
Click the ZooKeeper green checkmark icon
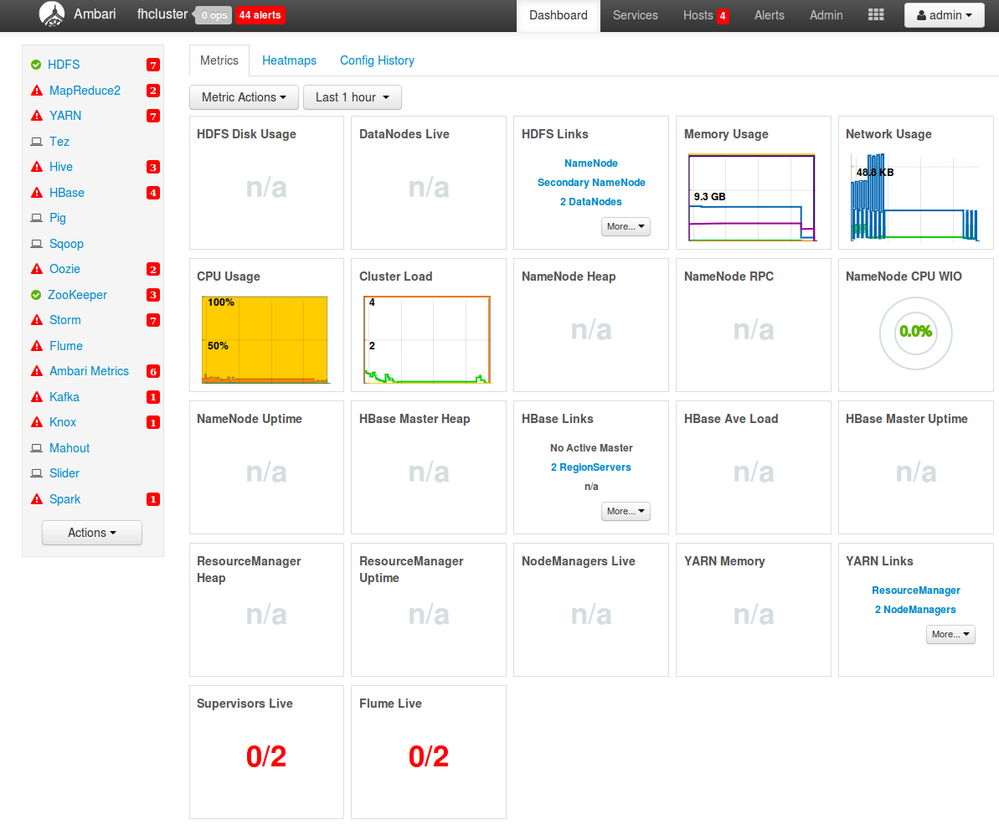point(36,294)
